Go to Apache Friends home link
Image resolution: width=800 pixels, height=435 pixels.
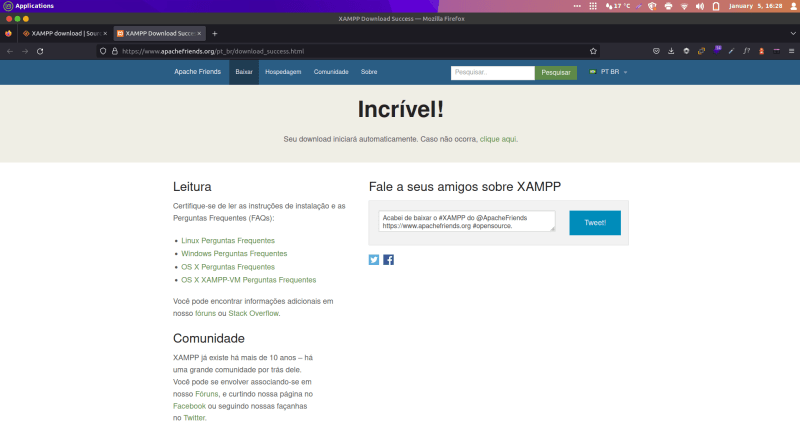click(197, 72)
